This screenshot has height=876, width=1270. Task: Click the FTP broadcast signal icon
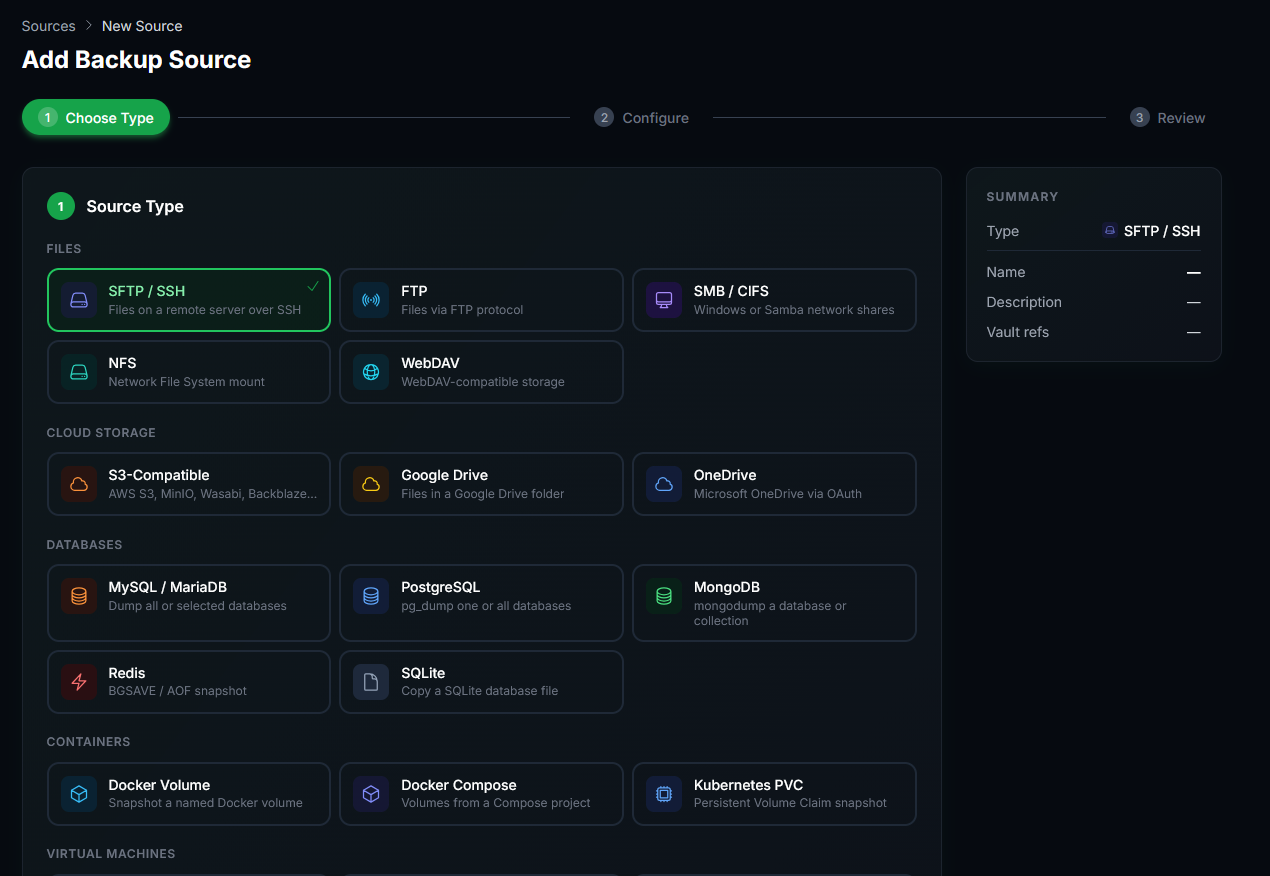[371, 300]
